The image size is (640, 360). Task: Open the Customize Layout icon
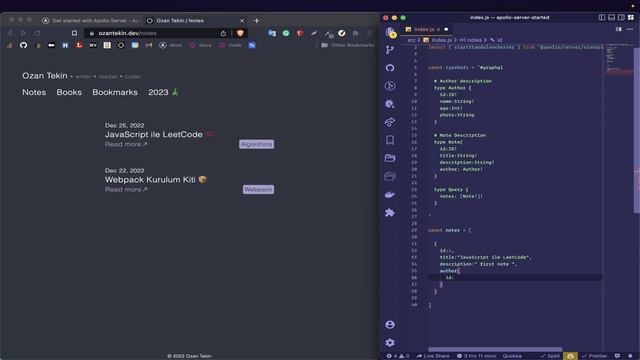(x=631, y=18)
